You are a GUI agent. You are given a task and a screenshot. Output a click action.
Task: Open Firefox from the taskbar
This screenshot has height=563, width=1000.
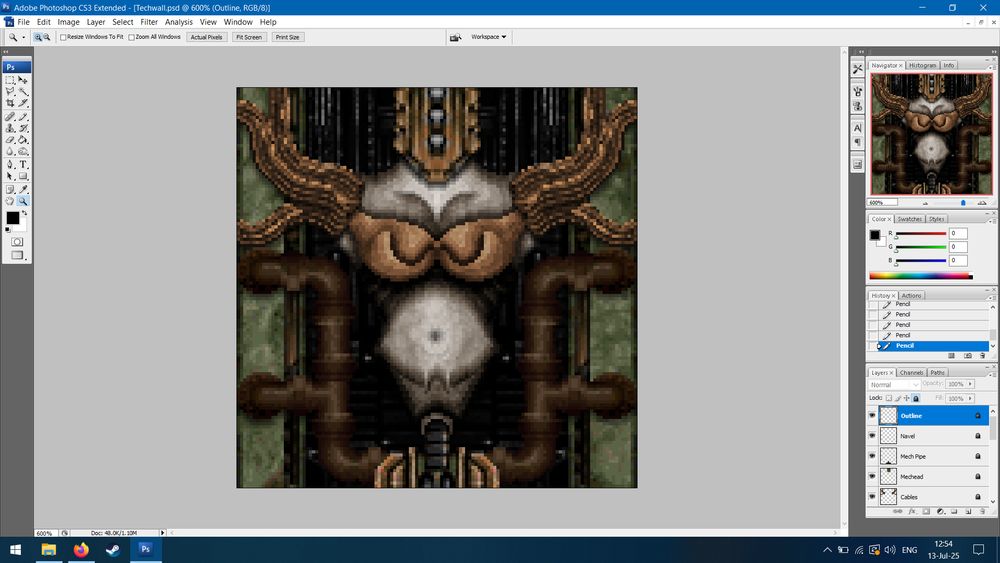tap(81, 549)
